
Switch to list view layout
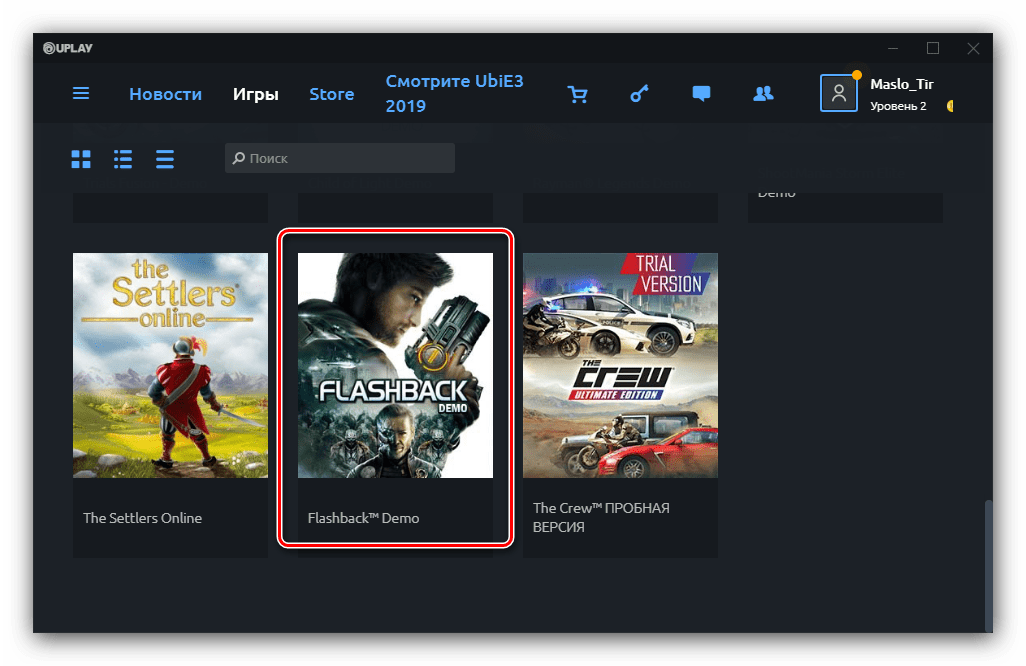point(123,158)
